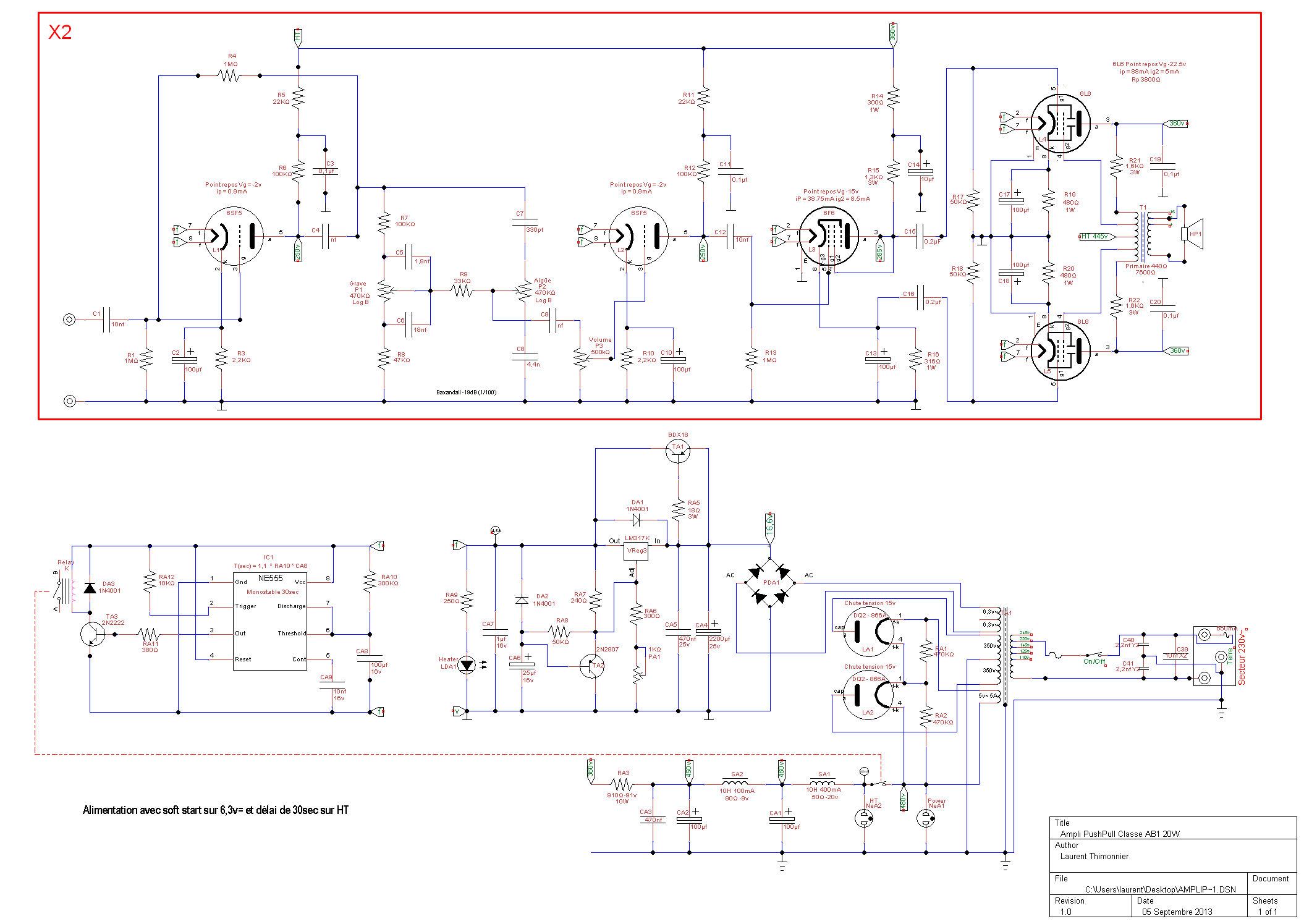Select the Alimentation avec soft start caption
Screen dimensions: 1304x924
pos(216,810)
